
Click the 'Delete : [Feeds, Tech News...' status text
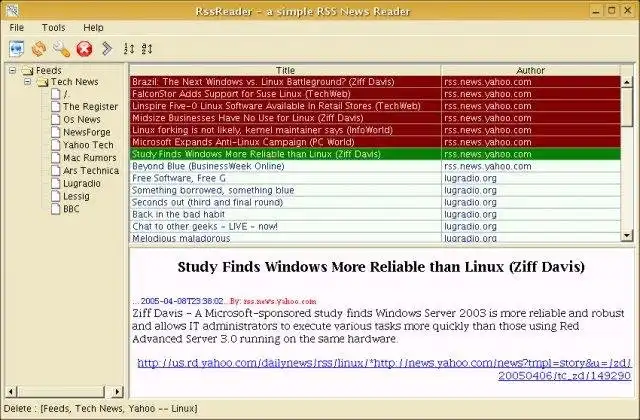[x=100, y=409]
